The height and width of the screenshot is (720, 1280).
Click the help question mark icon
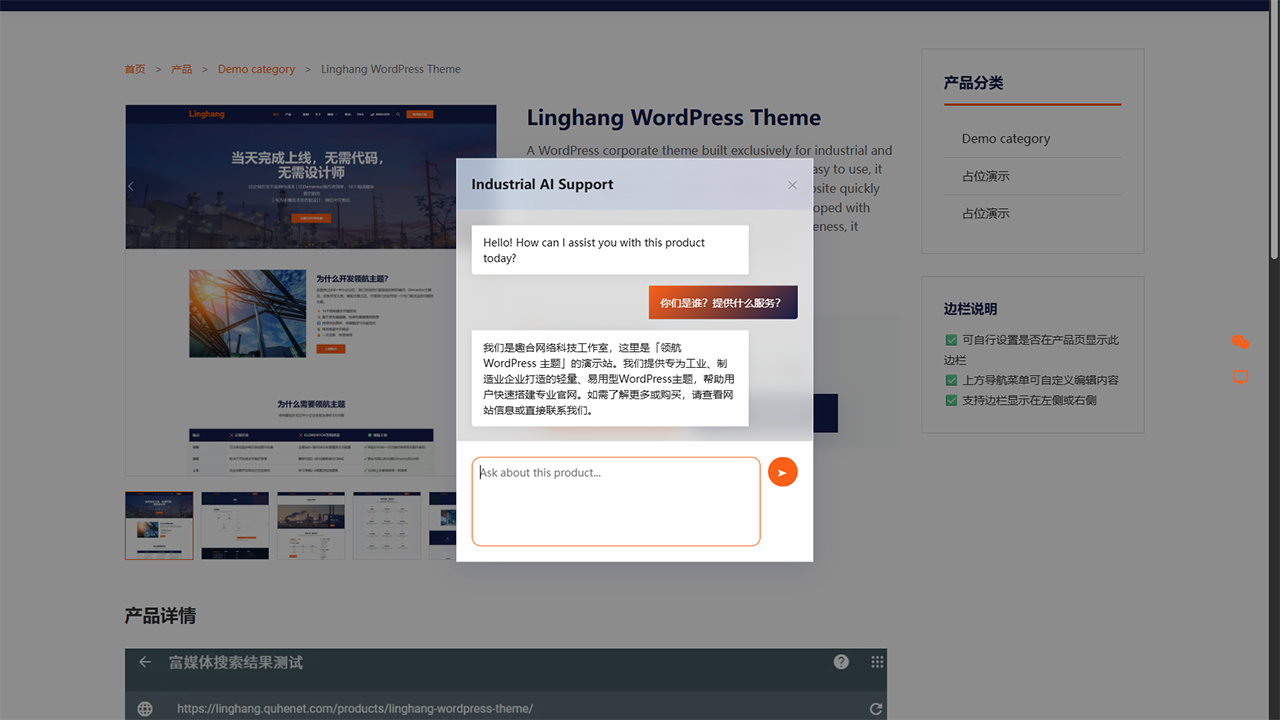click(x=841, y=662)
